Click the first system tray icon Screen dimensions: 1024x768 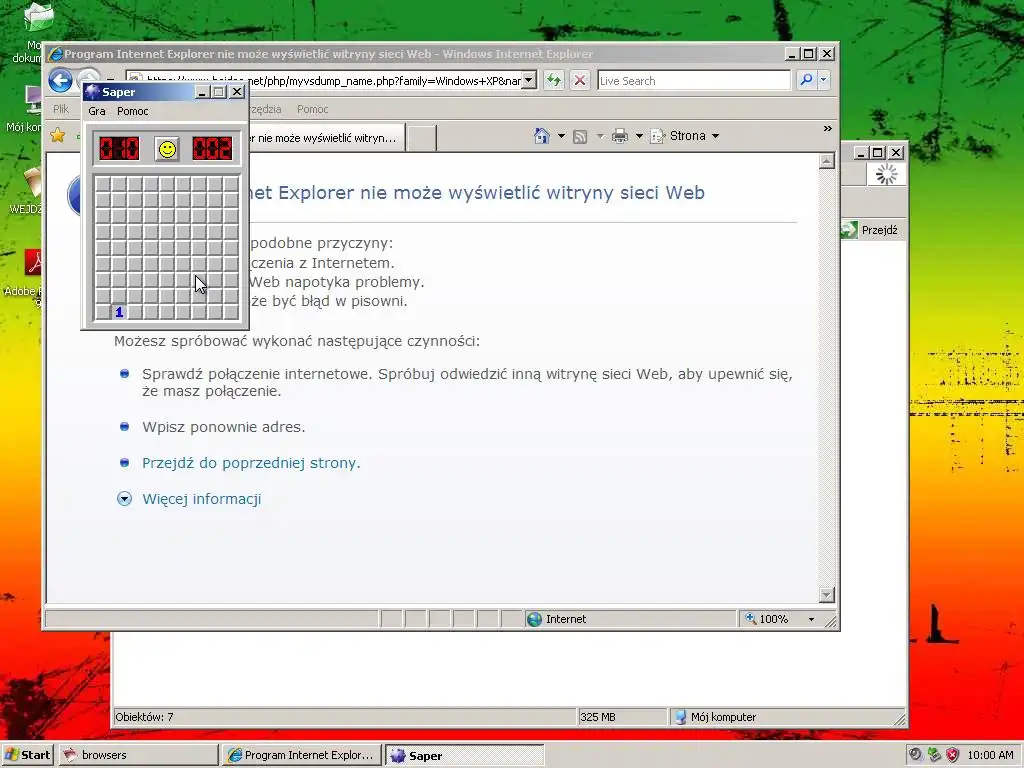click(x=915, y=755)
